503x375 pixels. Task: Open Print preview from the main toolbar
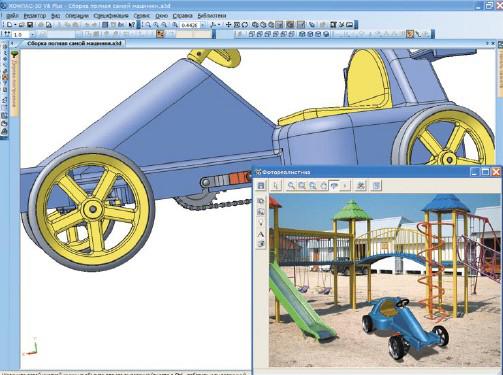49,25
